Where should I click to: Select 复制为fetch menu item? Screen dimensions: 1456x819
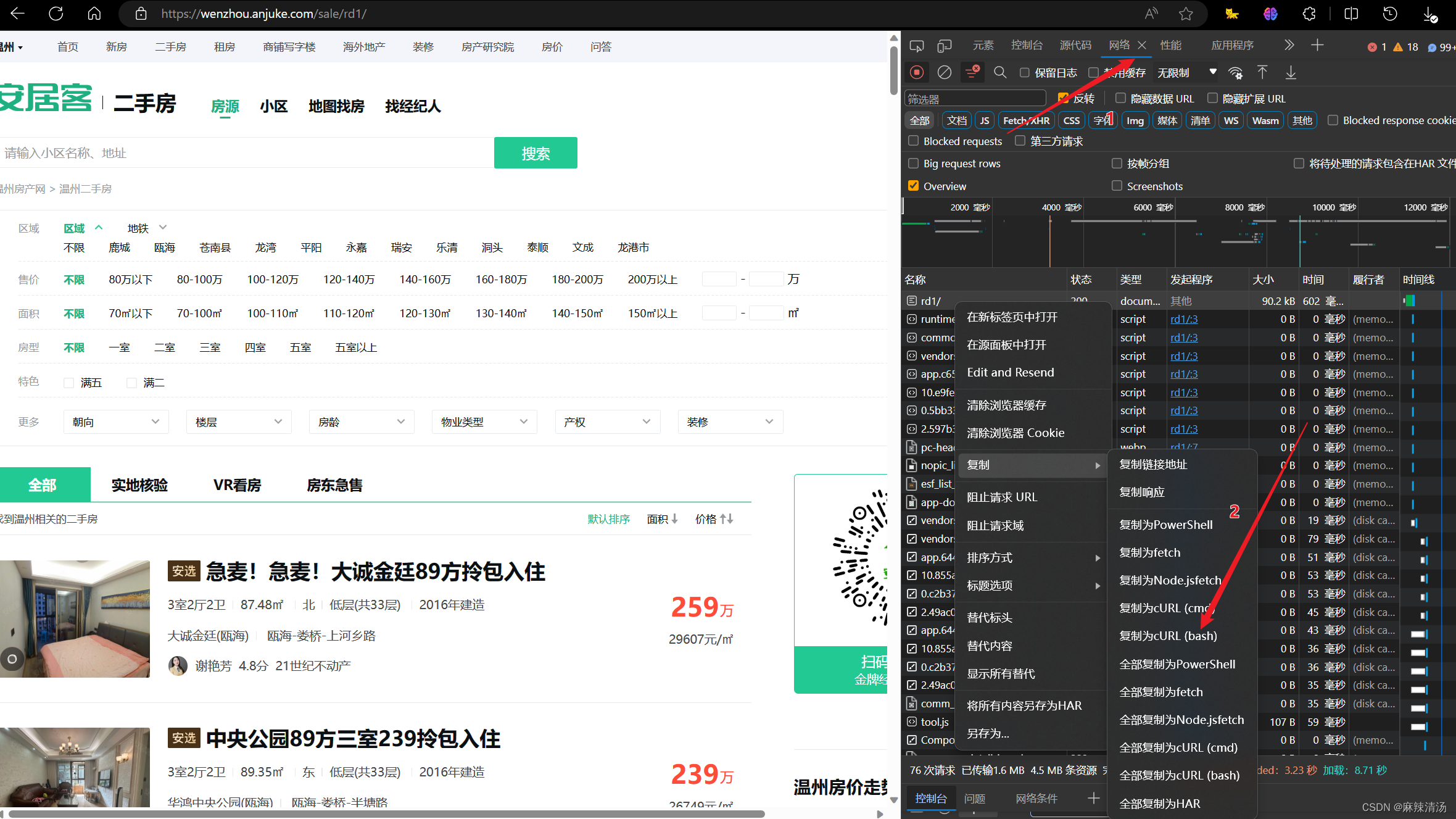[1150, 552]
